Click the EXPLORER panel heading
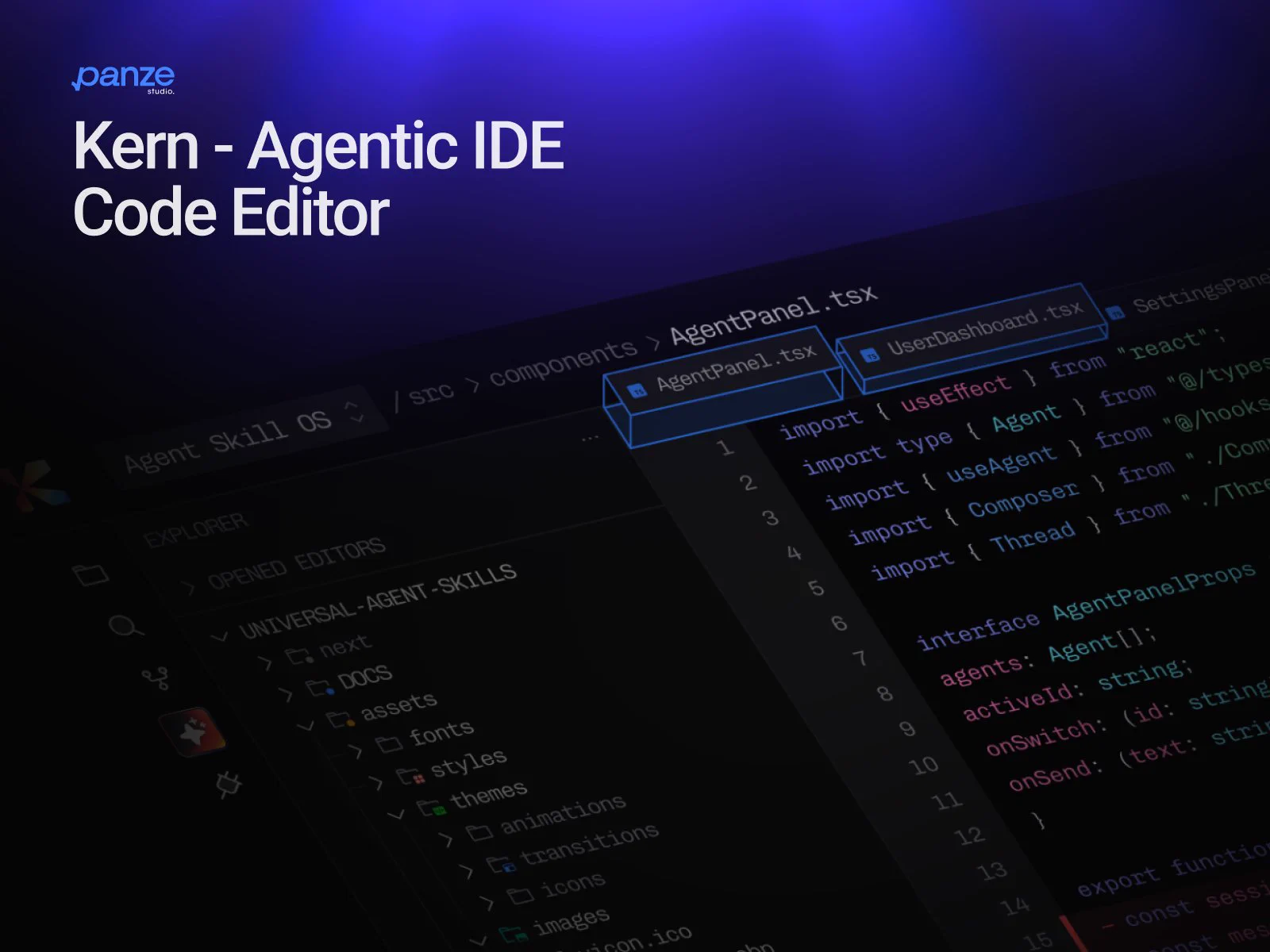Viewport: 1270px width, 952px height. tap(196, 531)
